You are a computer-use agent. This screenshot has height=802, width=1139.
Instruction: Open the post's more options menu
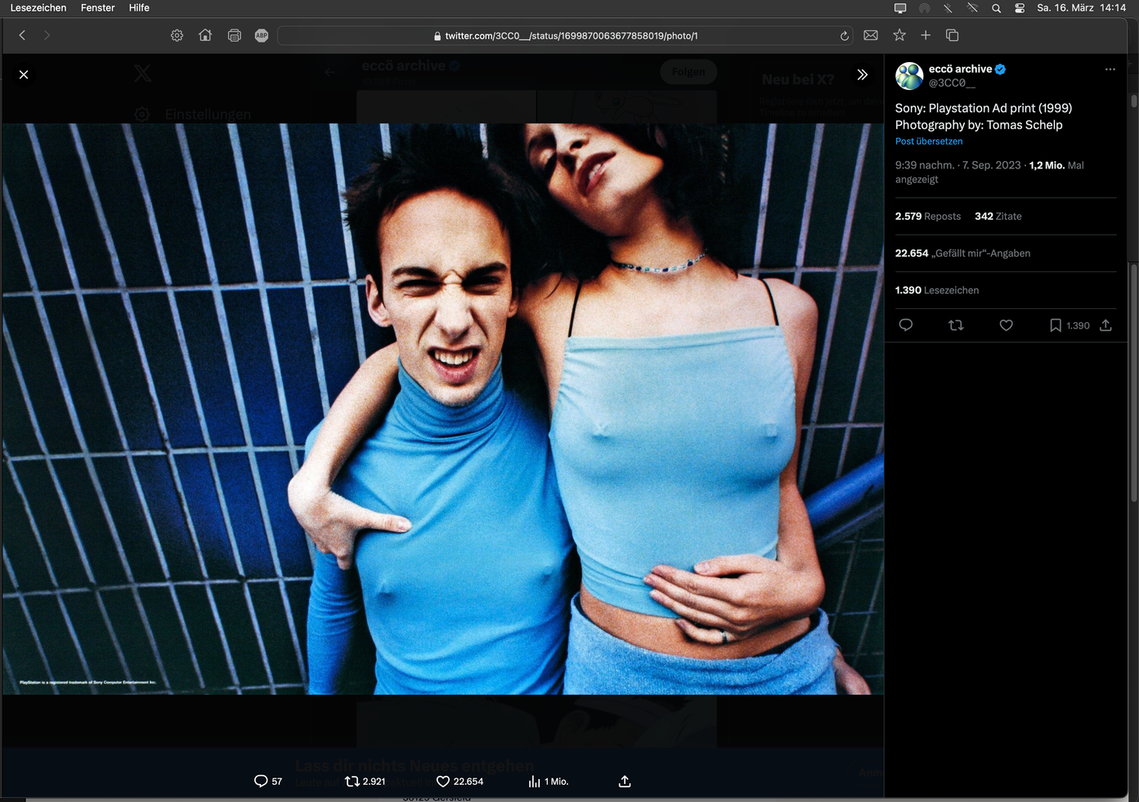click(x=1110, y=69)
